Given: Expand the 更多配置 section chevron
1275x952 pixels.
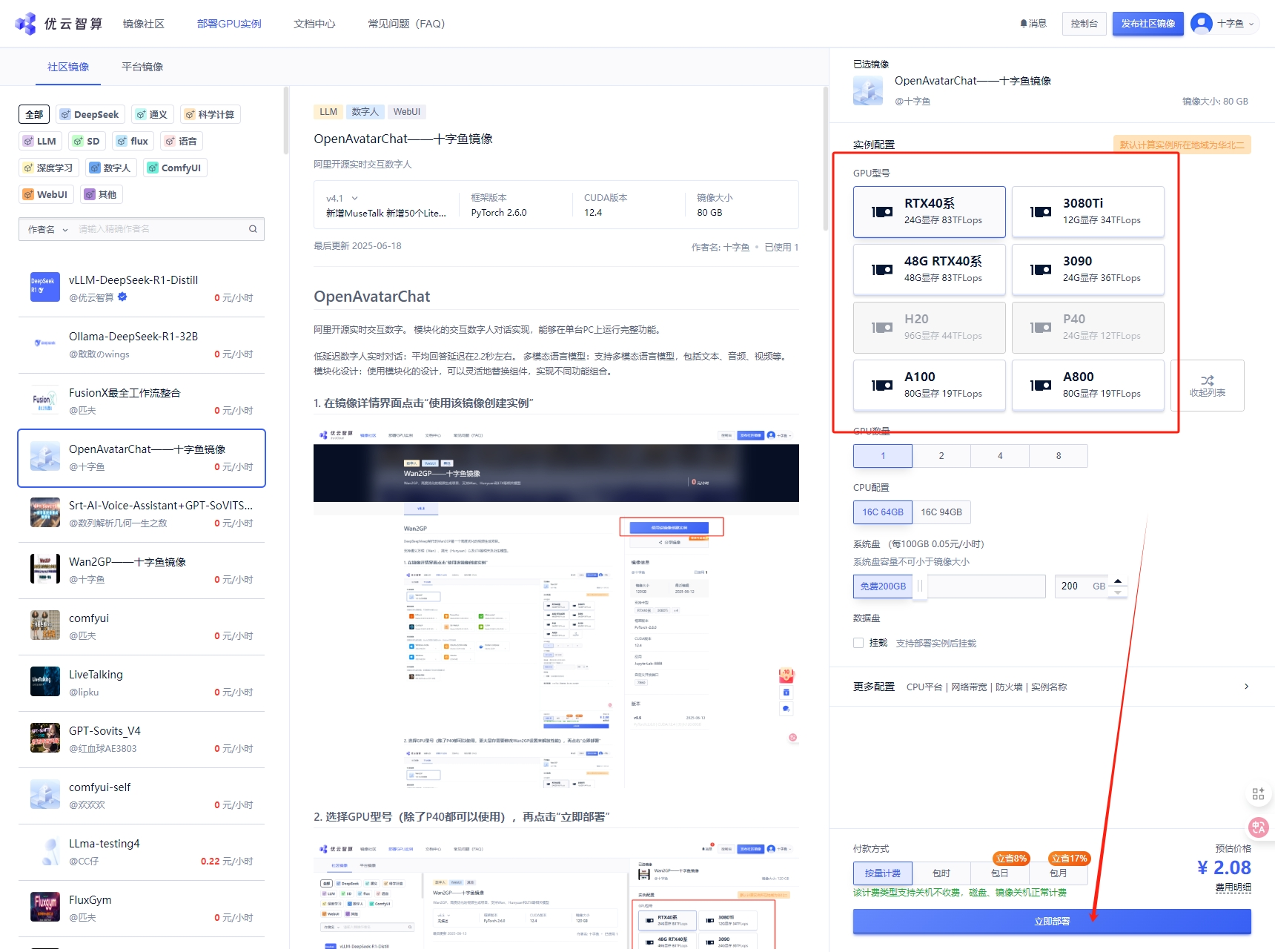Looking at the screenshot, I should pyautogui.click(x=1246, y=687).
